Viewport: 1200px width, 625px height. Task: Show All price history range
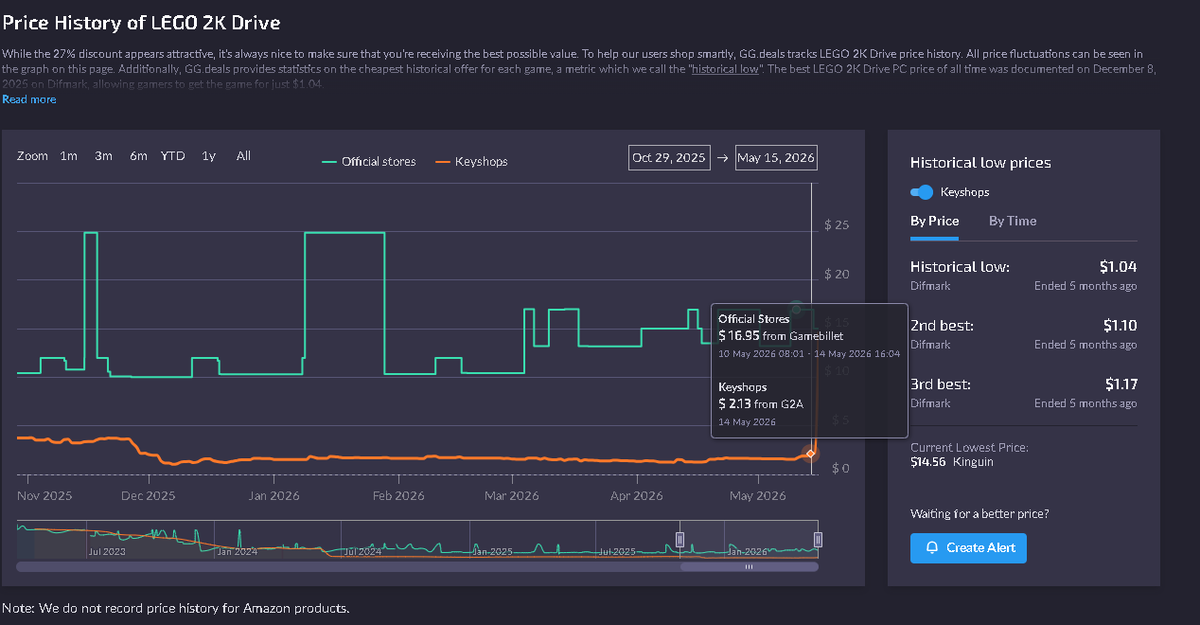click(x=243, y=156)
